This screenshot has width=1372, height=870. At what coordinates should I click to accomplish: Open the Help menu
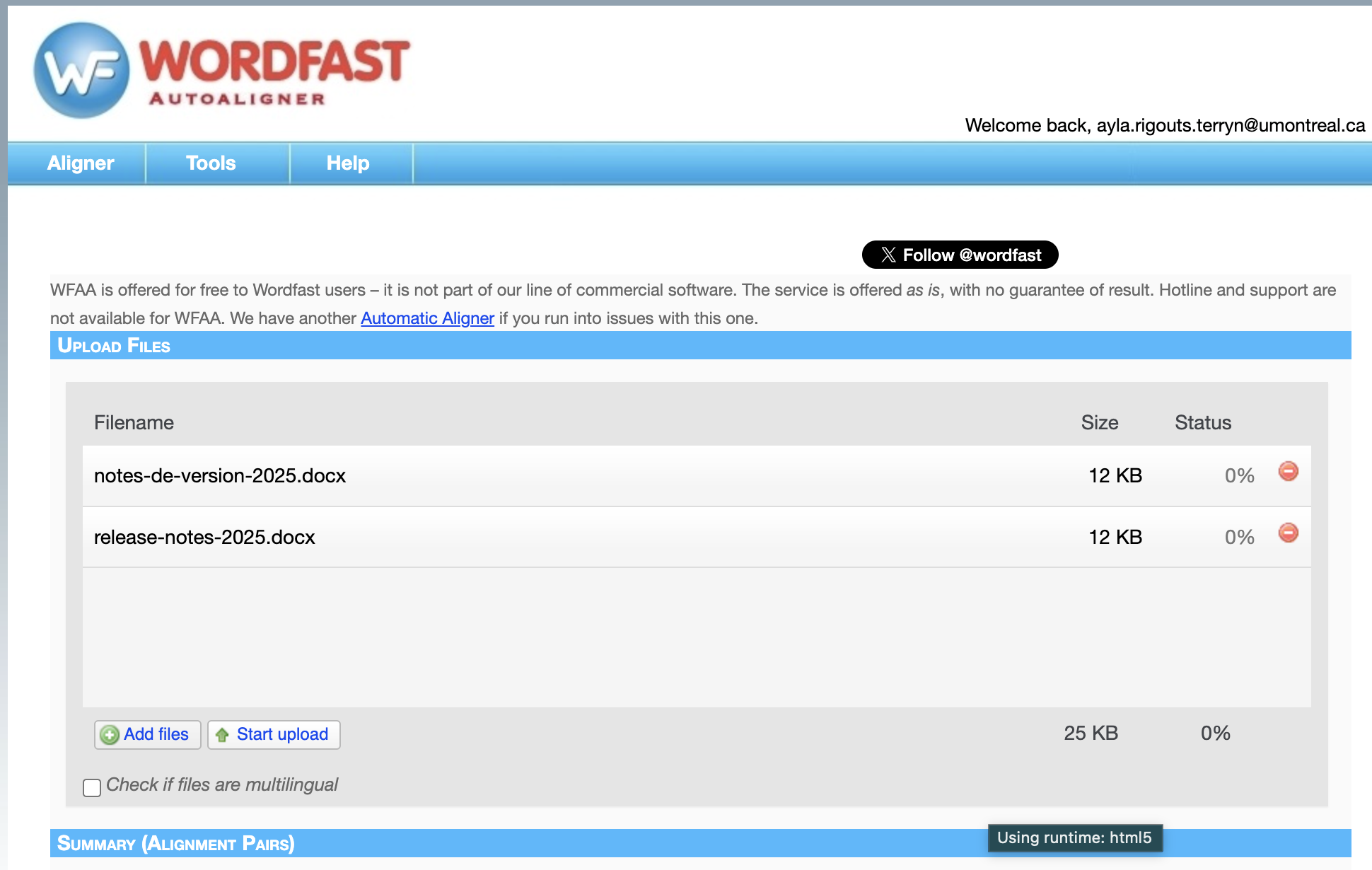pyautogui.click(x=348, y=163)
